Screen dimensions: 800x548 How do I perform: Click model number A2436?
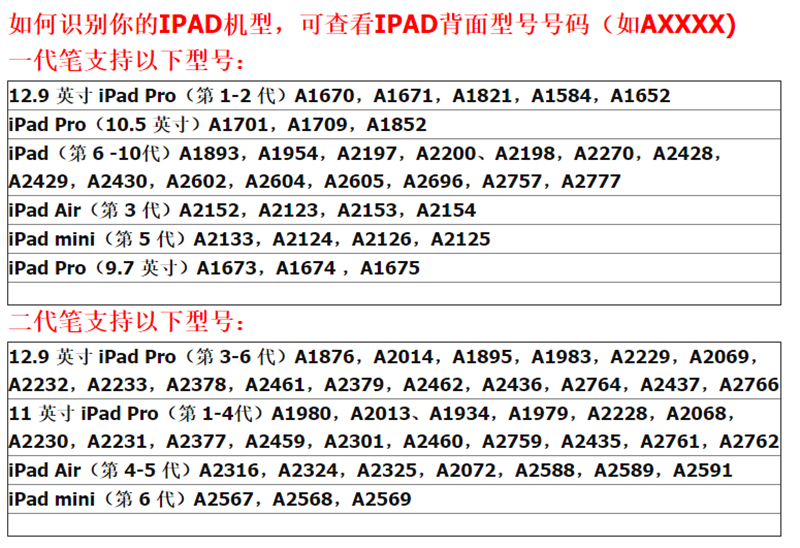[x=512, y=385]
